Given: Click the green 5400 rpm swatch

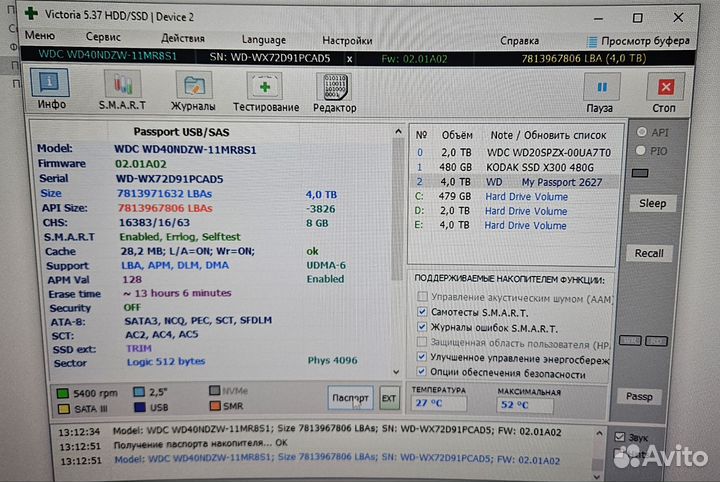Looking at the screenshot, I should point(63,392).
